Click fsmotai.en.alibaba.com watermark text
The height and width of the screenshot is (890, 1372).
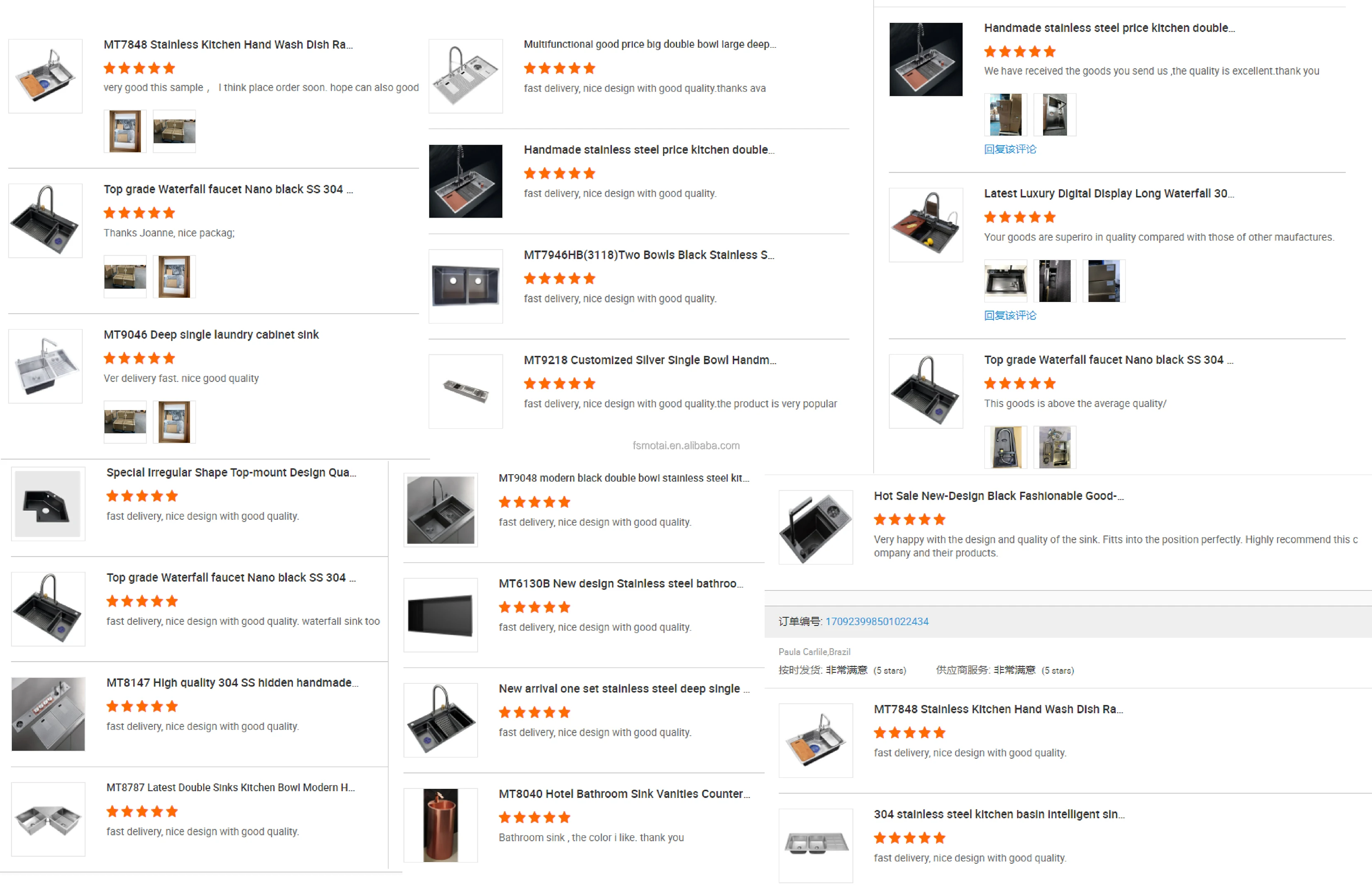tap(686, 446)
